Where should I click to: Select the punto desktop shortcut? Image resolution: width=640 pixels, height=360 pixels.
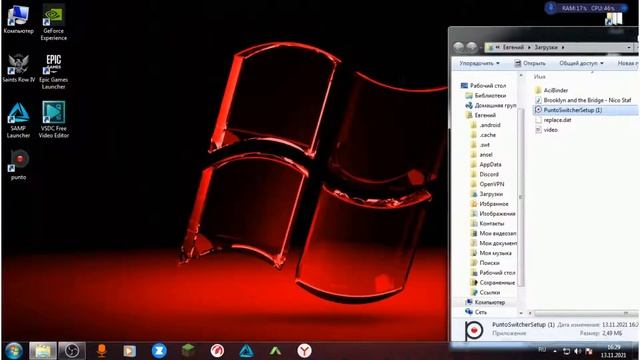[x=18, y=165]
